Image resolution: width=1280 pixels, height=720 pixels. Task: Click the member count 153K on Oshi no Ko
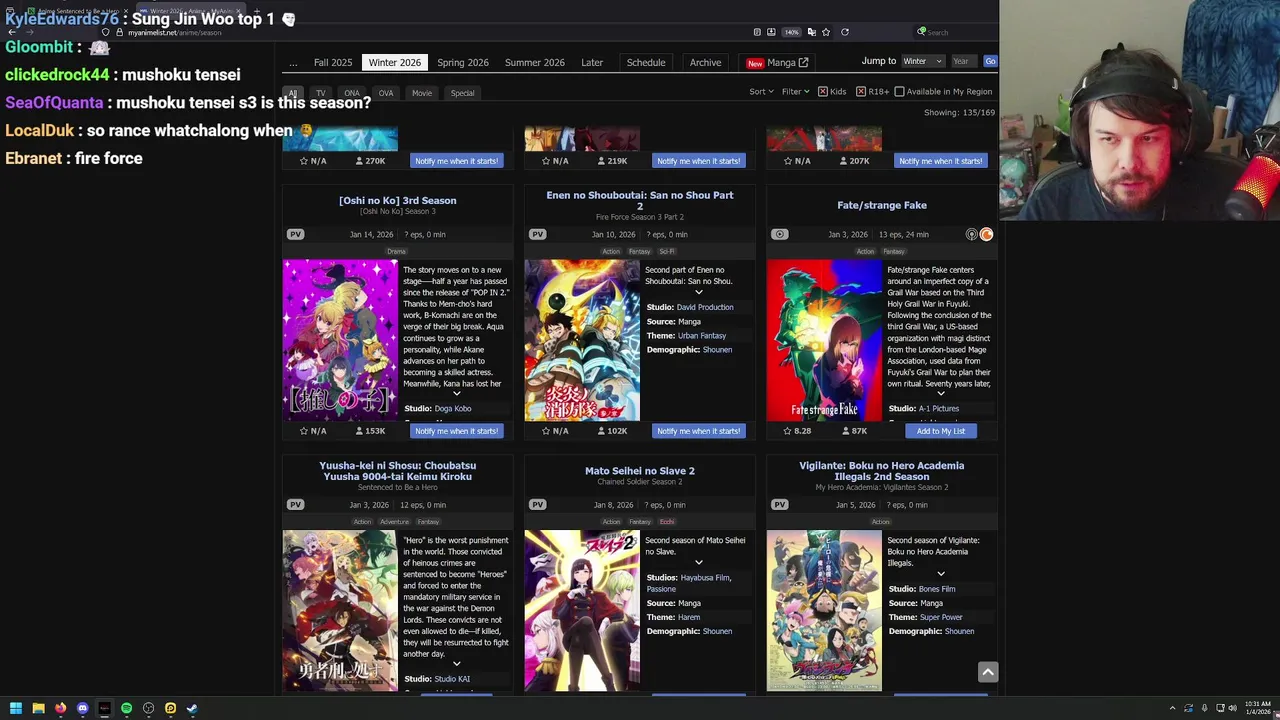pyautogui.click(x=369, y=431)
